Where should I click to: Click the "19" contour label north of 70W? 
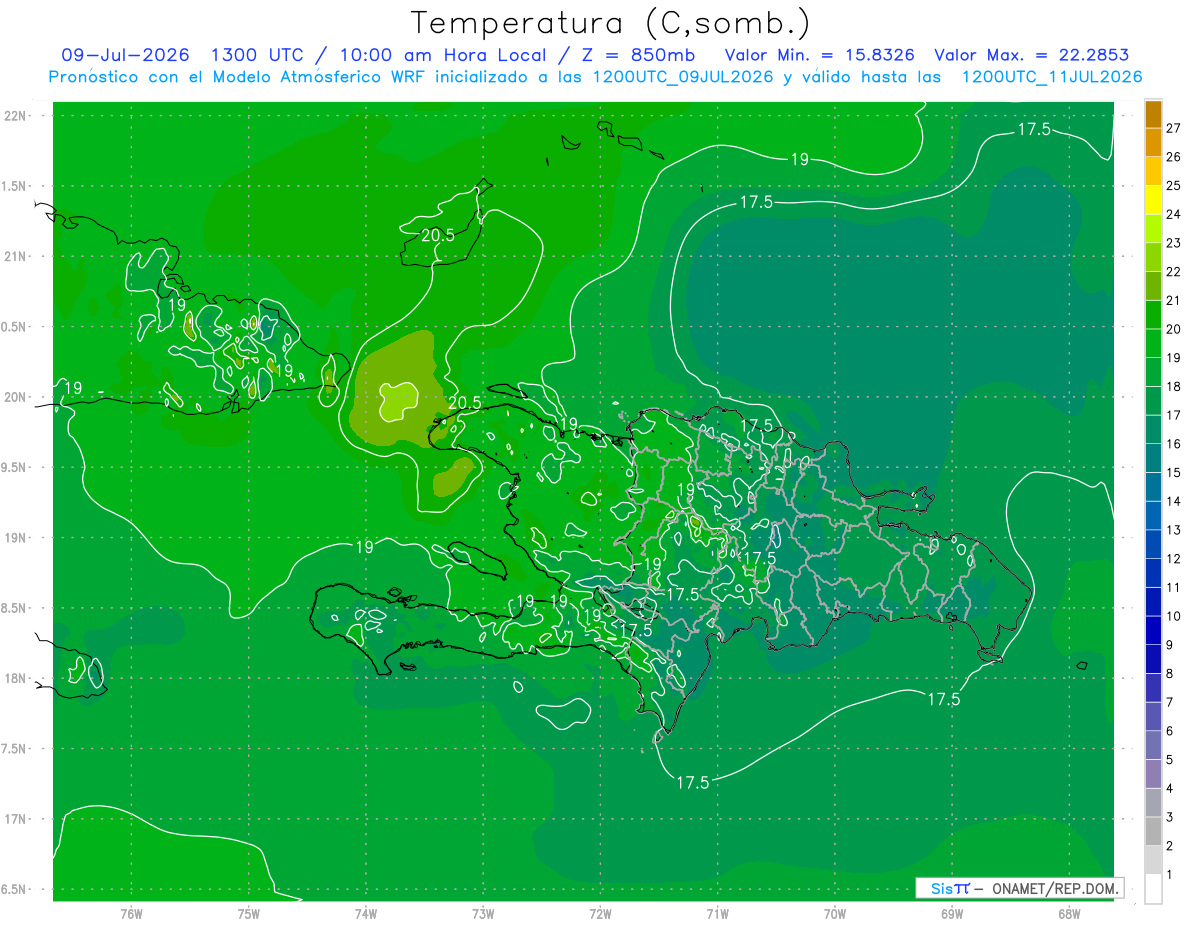[800, 159]
